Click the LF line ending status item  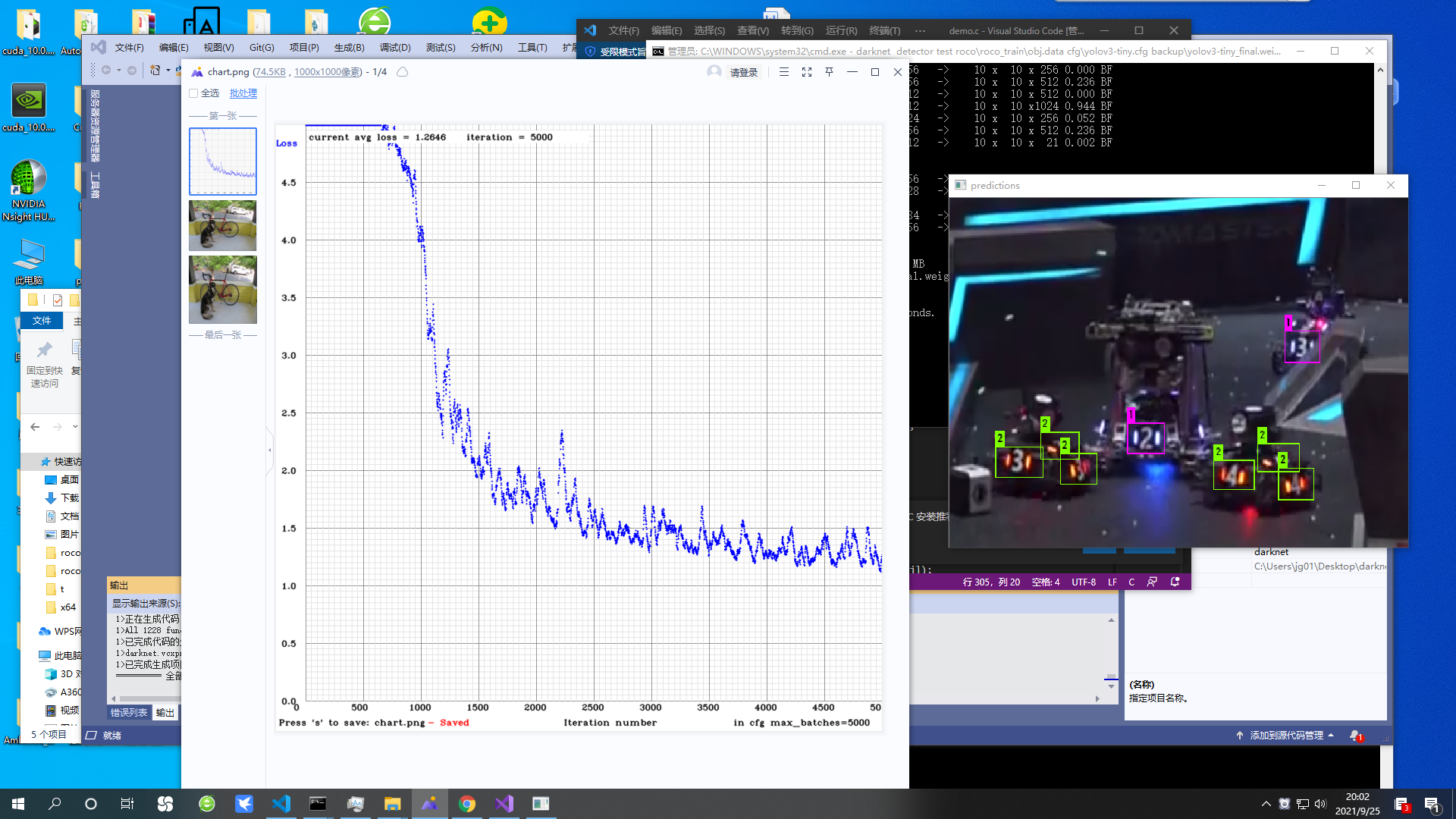tap(1112, 582)
